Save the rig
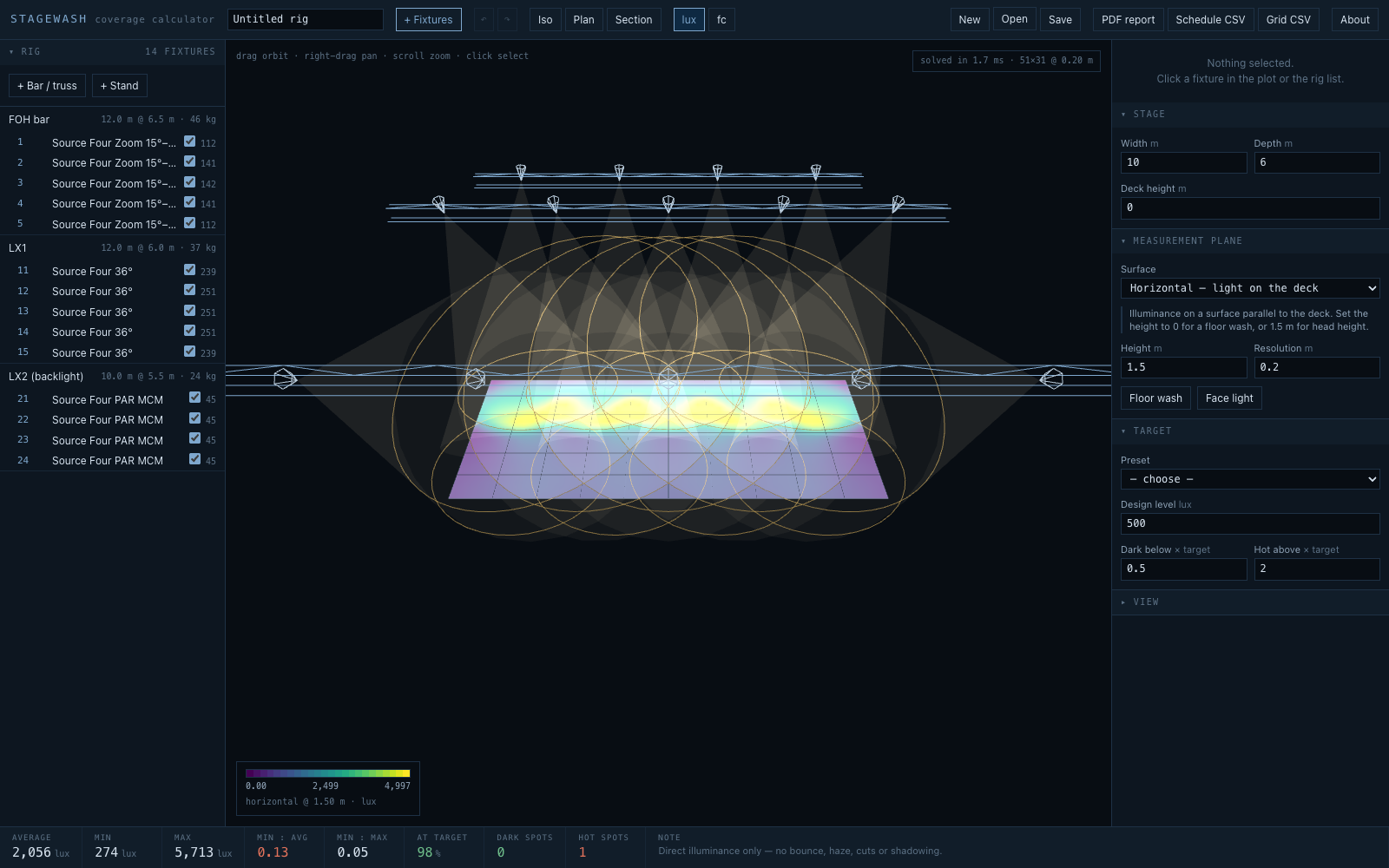This screenshot has height=868, width=1389. pos(1060,19)
